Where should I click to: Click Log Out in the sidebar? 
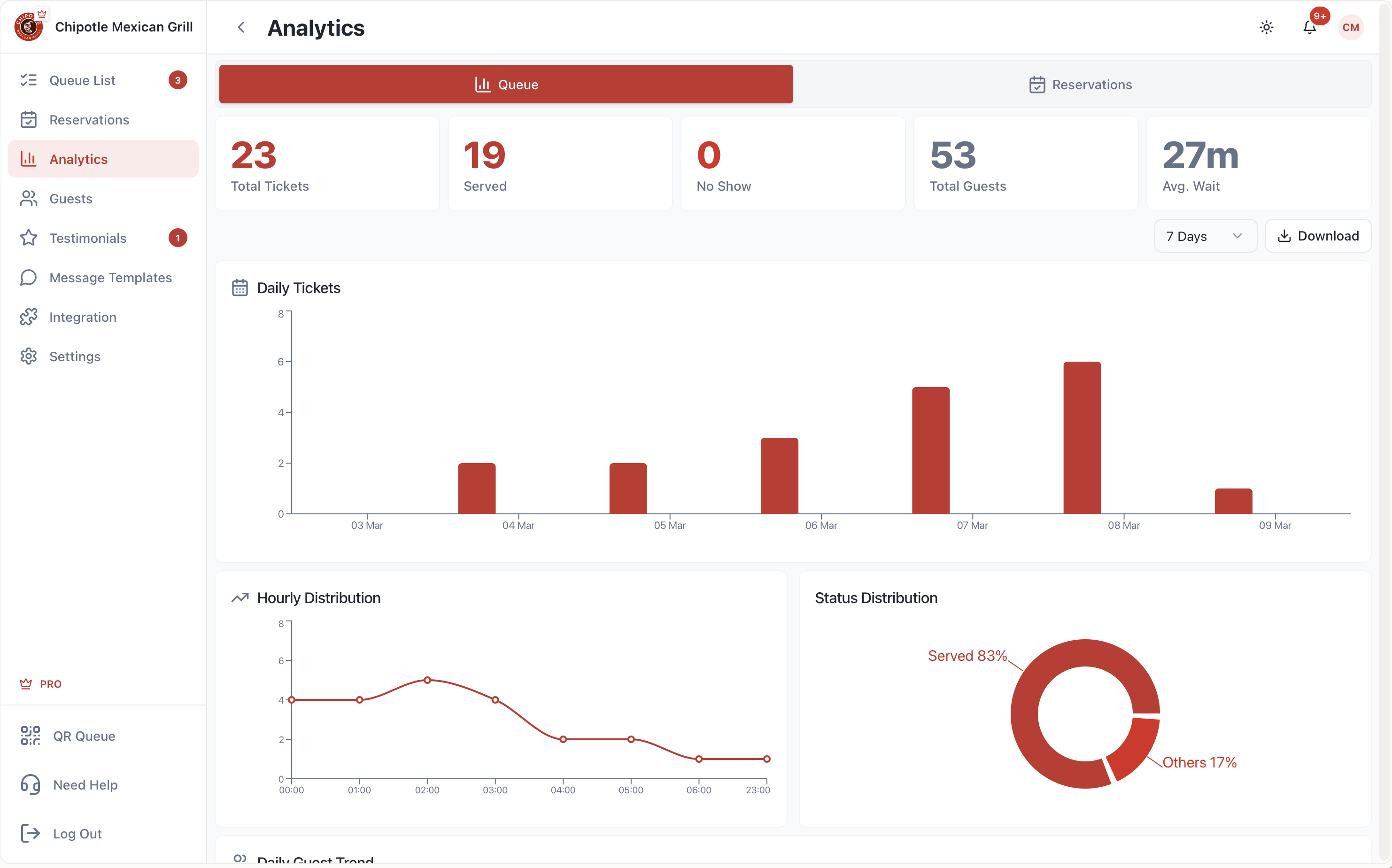tap(77, 834)
